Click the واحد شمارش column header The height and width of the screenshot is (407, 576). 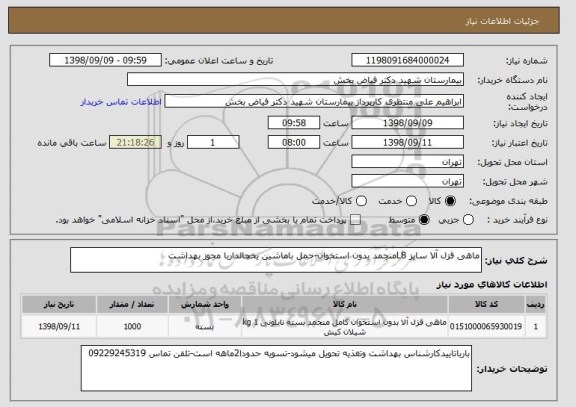[x=205, y=305]
